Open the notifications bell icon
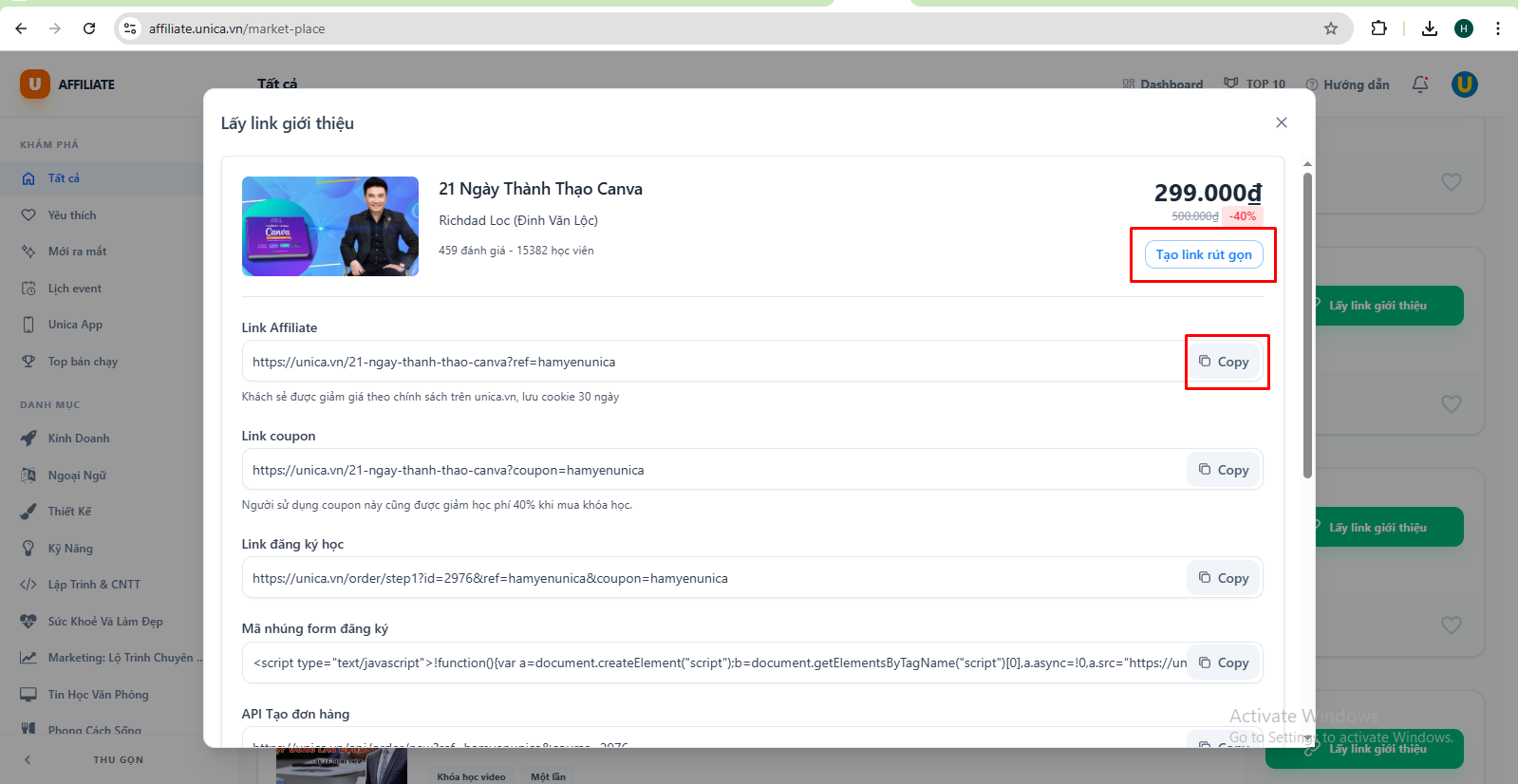1518x784 pixels. [x=1419, y=84]
